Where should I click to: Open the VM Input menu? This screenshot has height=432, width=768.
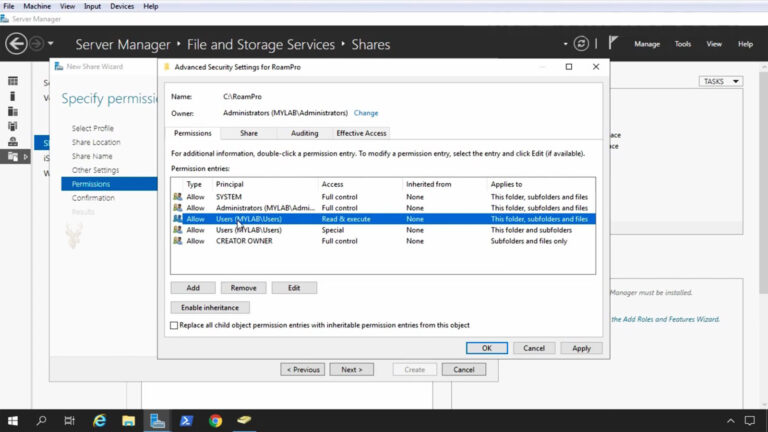pos(92,6)
